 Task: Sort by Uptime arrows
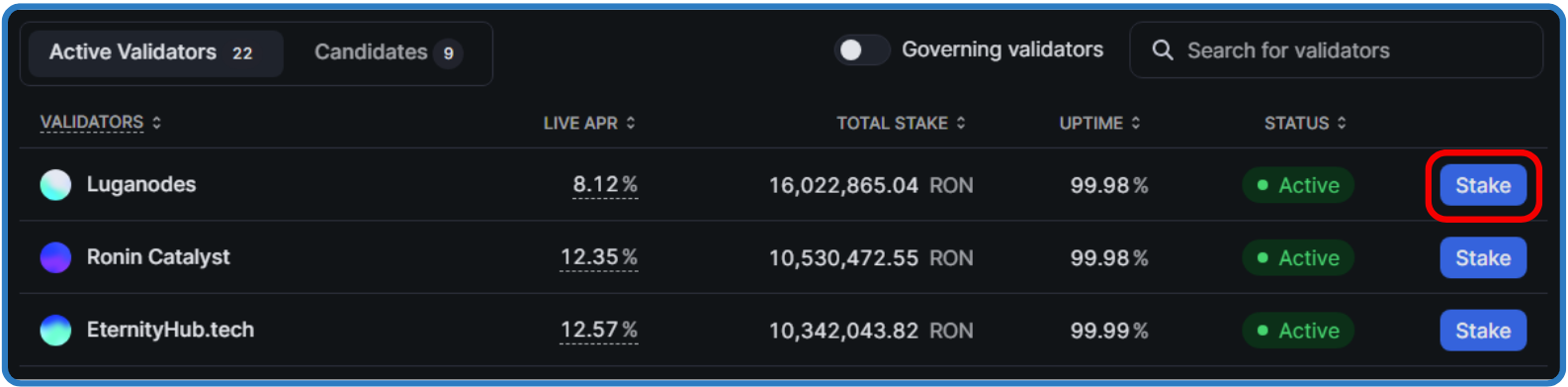1136,123
